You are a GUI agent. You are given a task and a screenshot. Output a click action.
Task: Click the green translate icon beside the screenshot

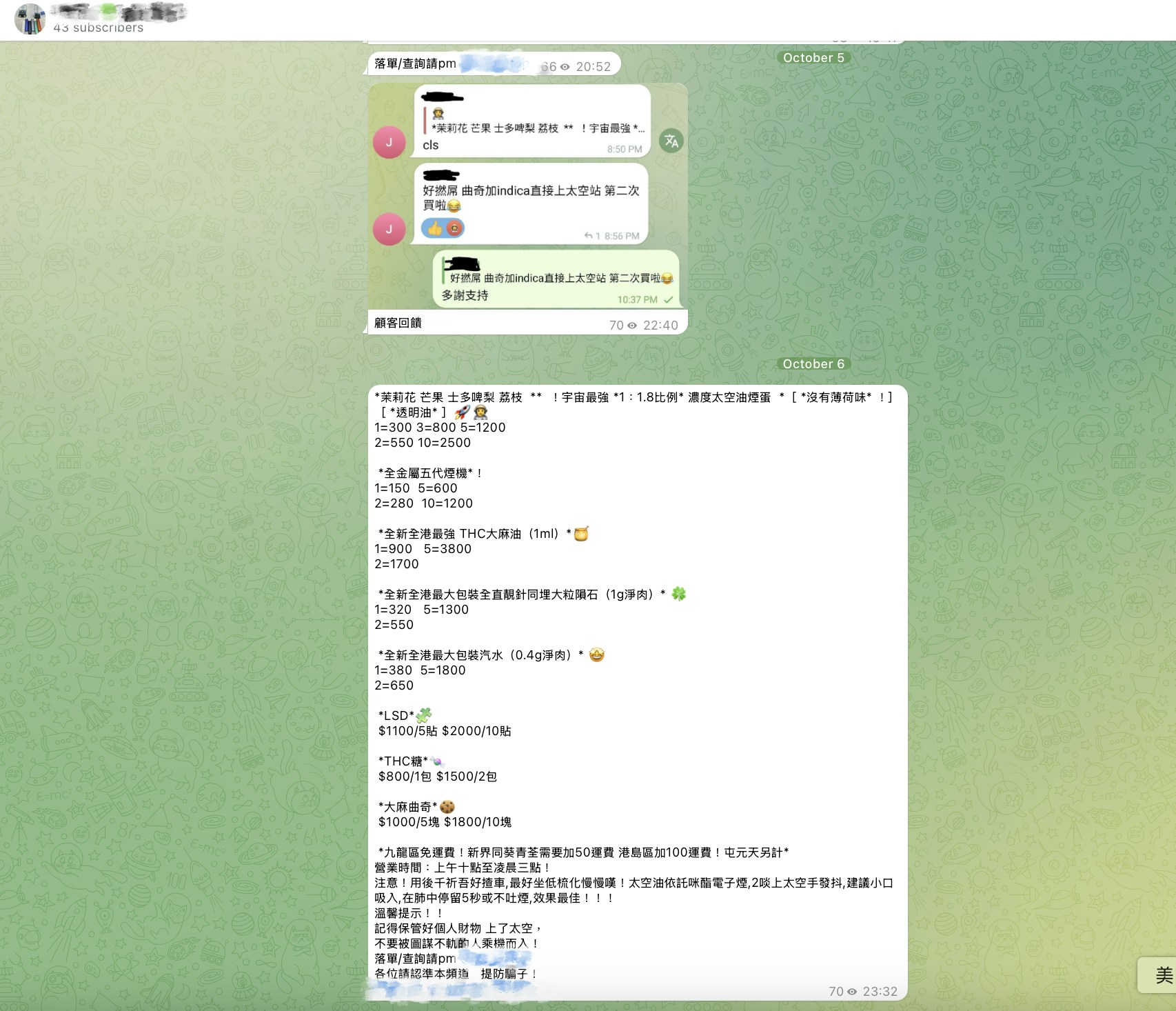tap(671, 141)
